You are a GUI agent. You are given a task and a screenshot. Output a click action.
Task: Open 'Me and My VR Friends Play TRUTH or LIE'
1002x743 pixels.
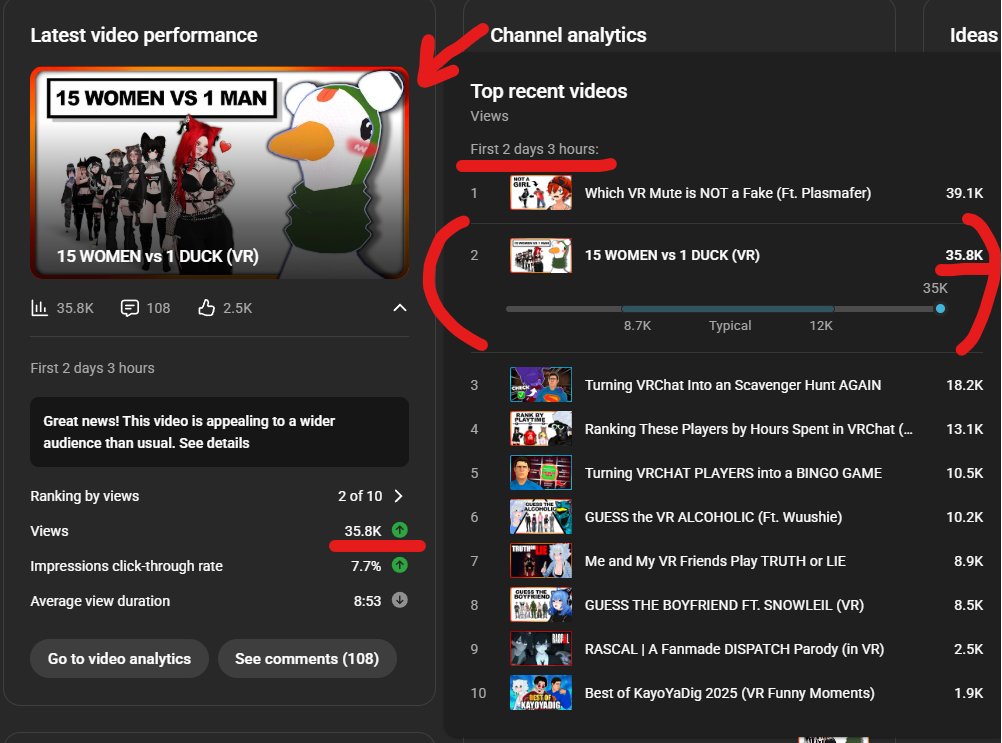715,561
